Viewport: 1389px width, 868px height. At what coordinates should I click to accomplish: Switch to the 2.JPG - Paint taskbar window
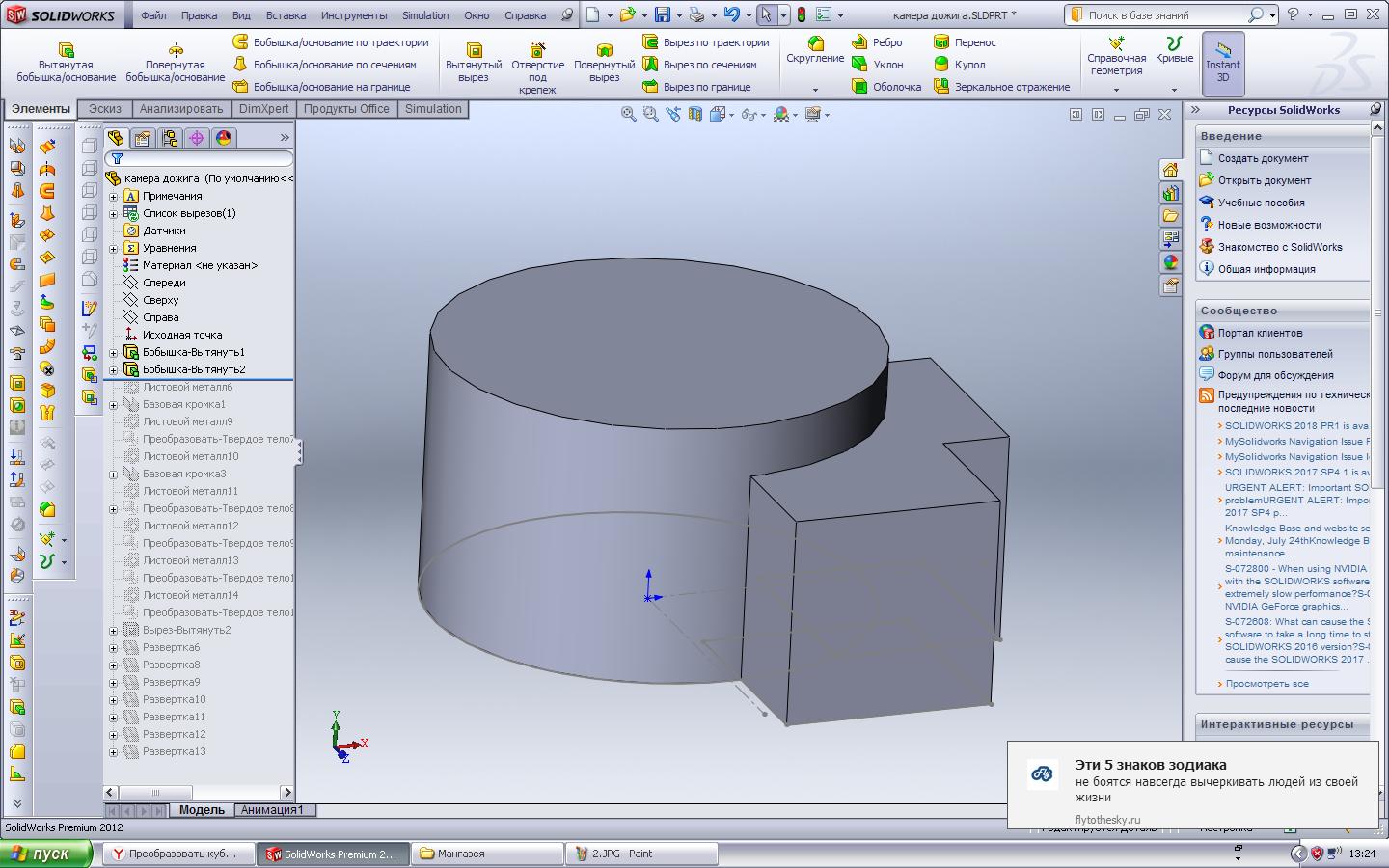pos(642,854)
